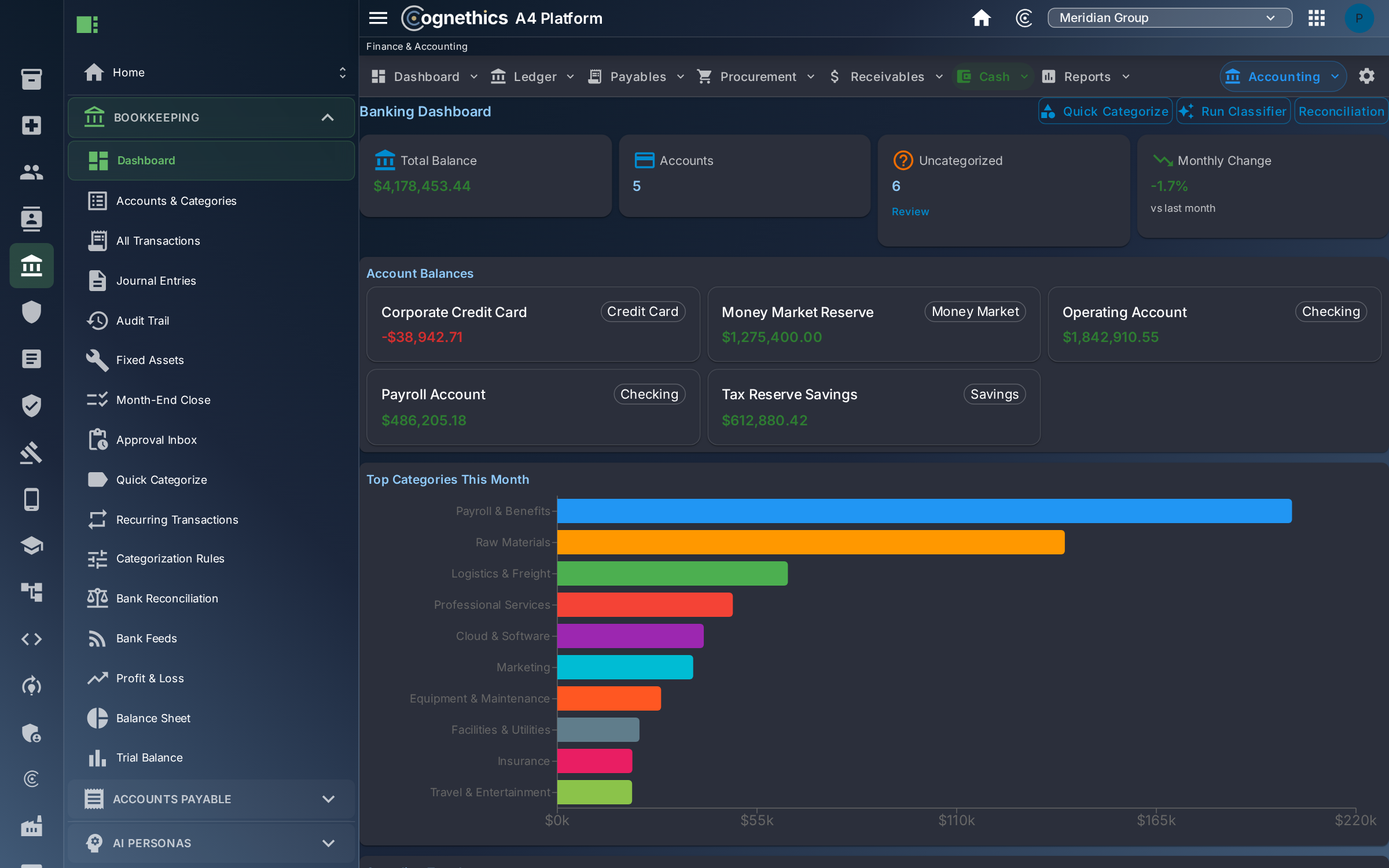Click the gavel icon in left rail
This screenshot has width=1389, height=868.
(31, 453)
